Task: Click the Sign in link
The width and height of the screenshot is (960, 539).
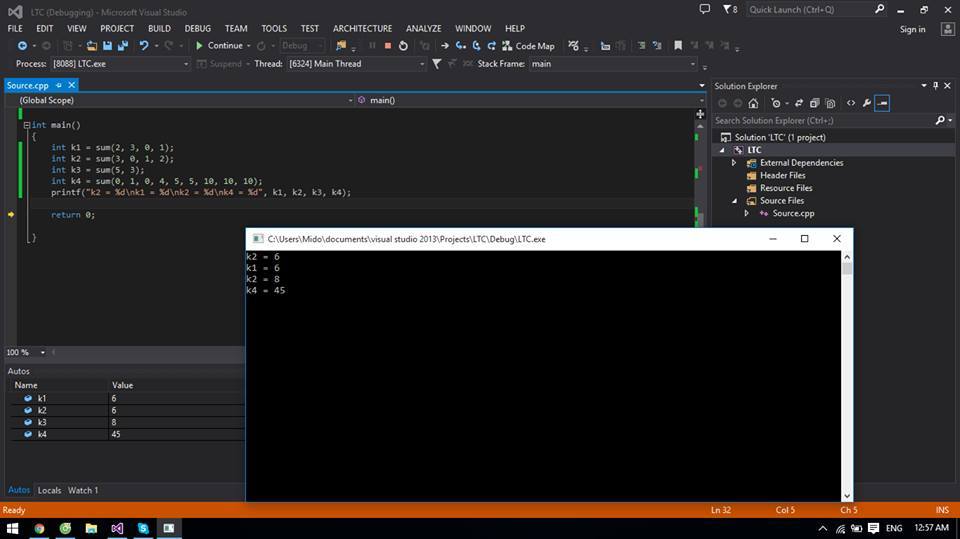Action: coord(912,29)
